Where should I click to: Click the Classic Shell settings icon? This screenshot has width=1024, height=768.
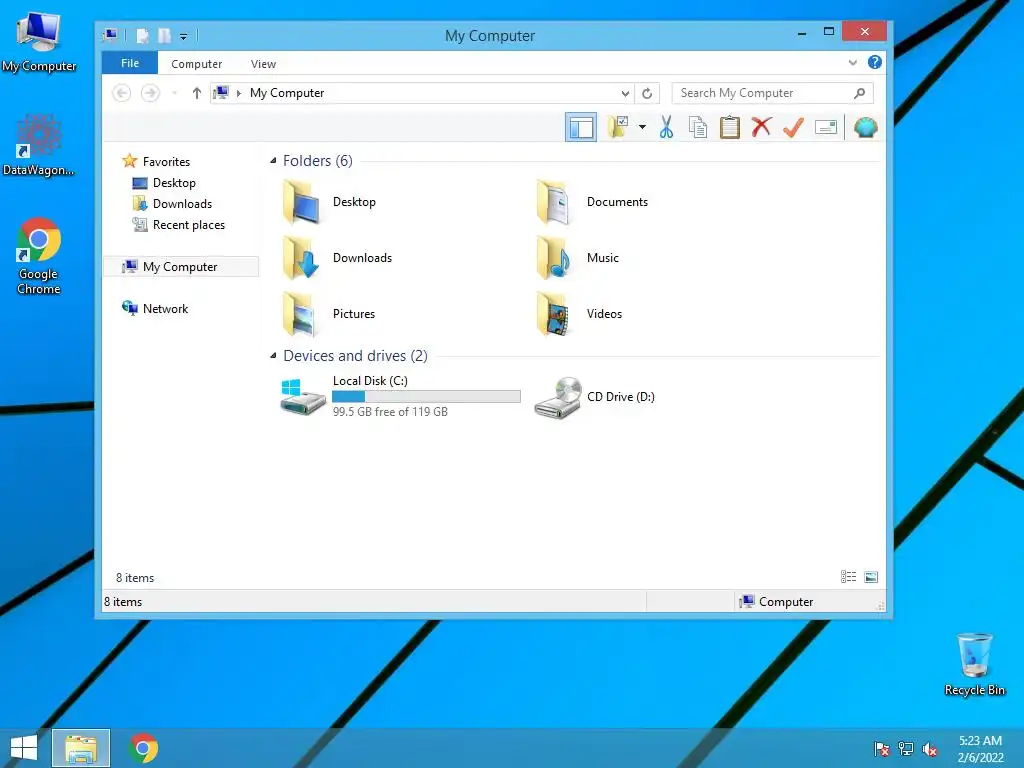865,127
